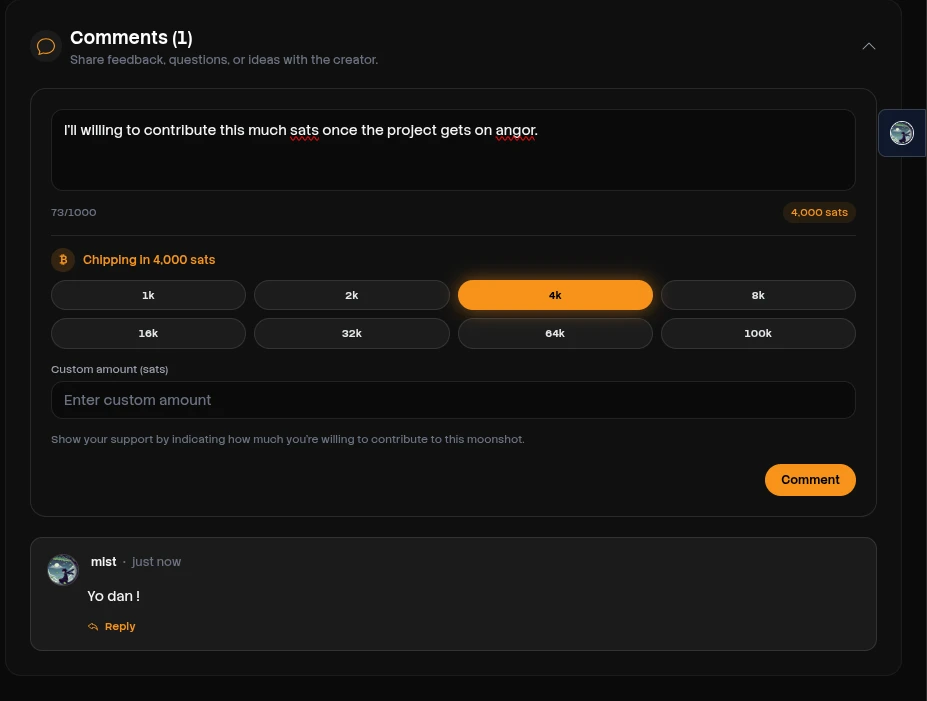Click the reply arrow icon
927x701 pixels.
93,627
